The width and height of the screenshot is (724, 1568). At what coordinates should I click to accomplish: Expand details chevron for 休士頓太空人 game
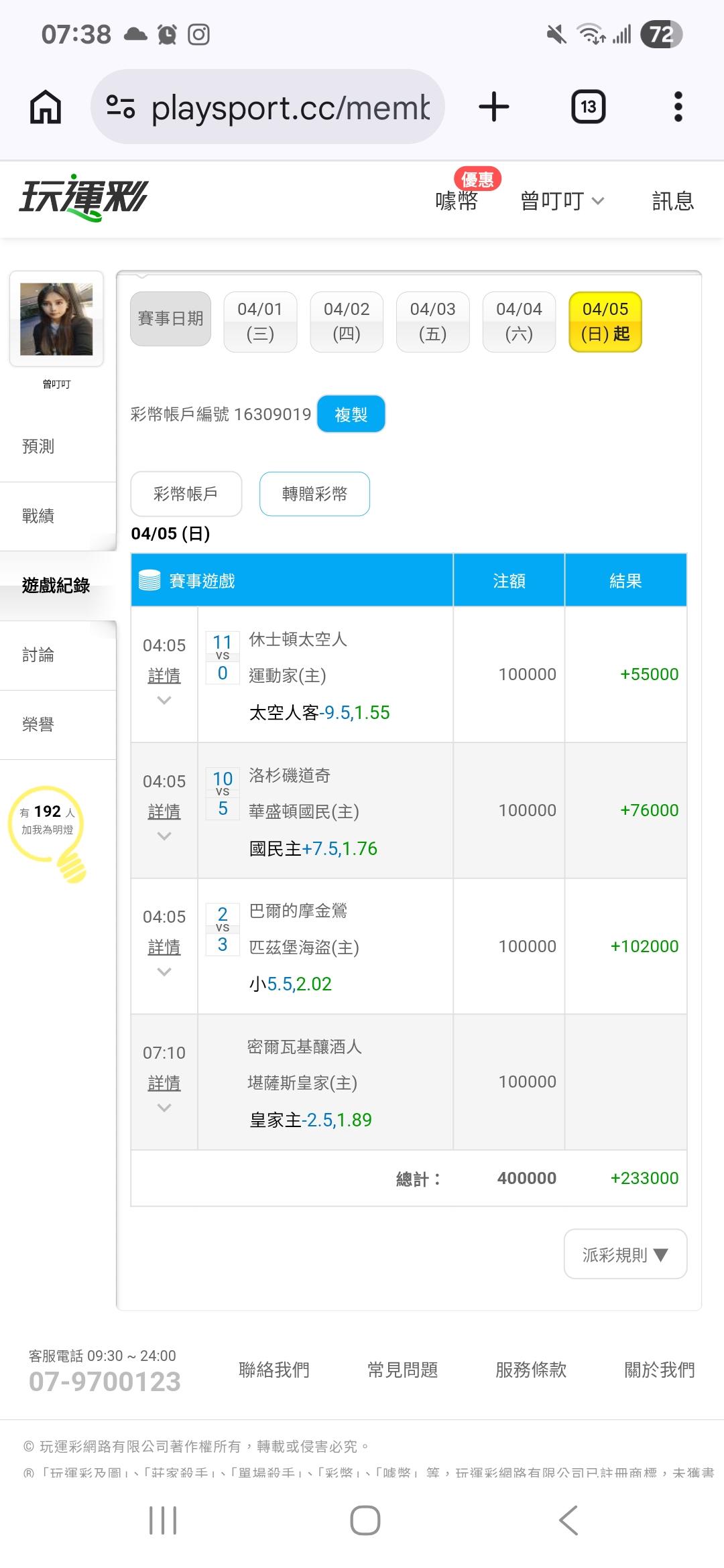[x=164, y=700]
